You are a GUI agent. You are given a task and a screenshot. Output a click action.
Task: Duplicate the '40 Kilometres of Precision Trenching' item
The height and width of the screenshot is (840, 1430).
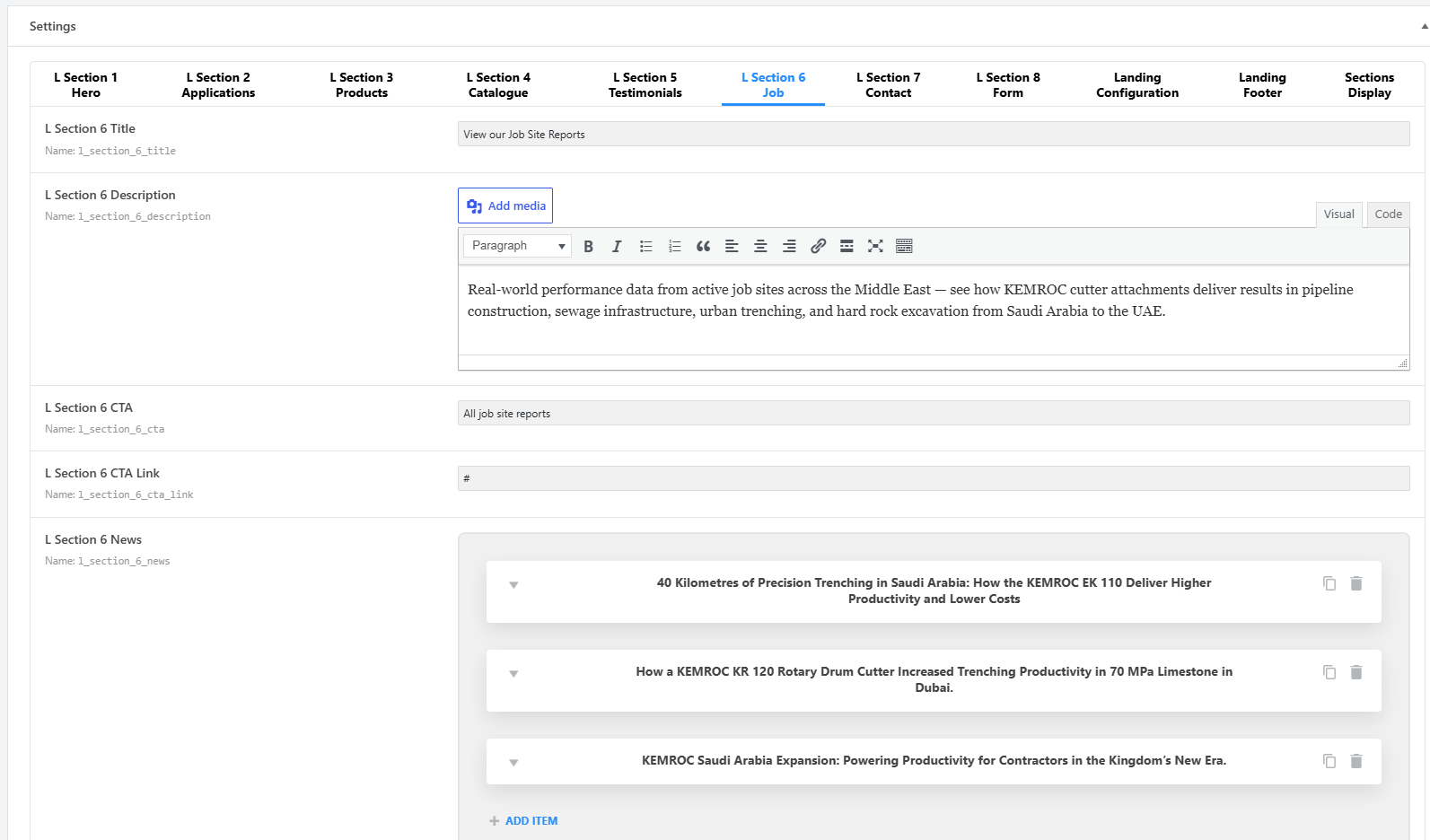(1329, 583)
